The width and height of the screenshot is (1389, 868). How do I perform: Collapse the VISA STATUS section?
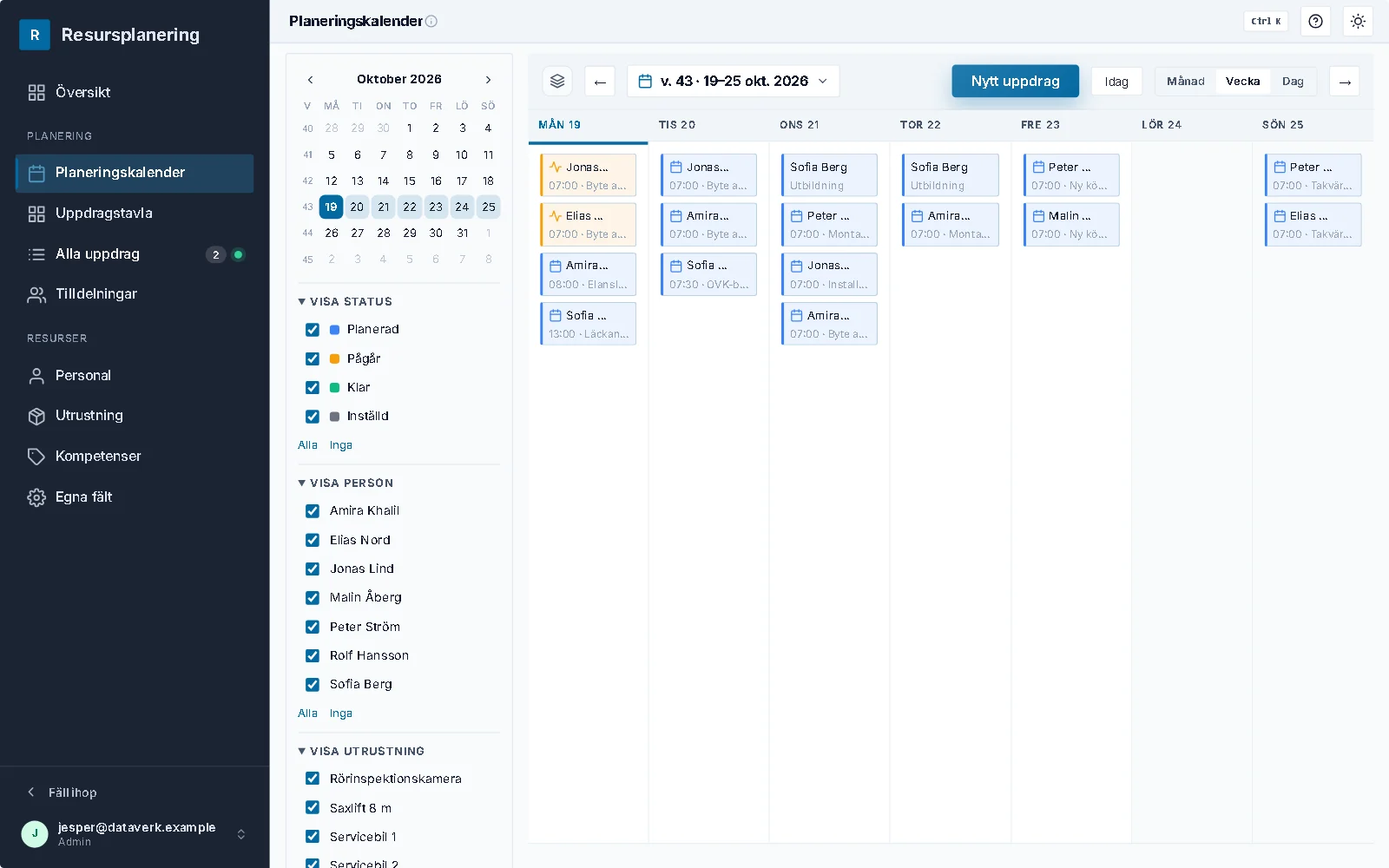pyautogui.click(x=346, y=301)
